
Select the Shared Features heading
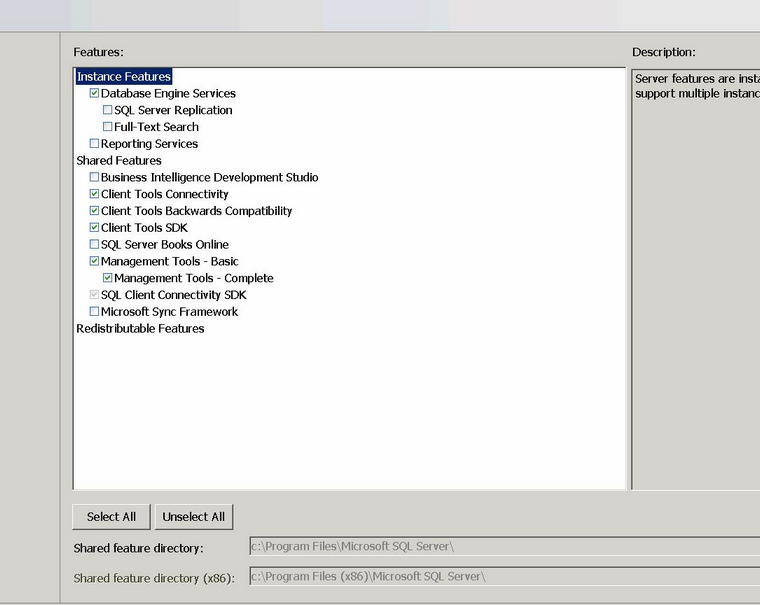pyautogui.click(x=119, y=160)
